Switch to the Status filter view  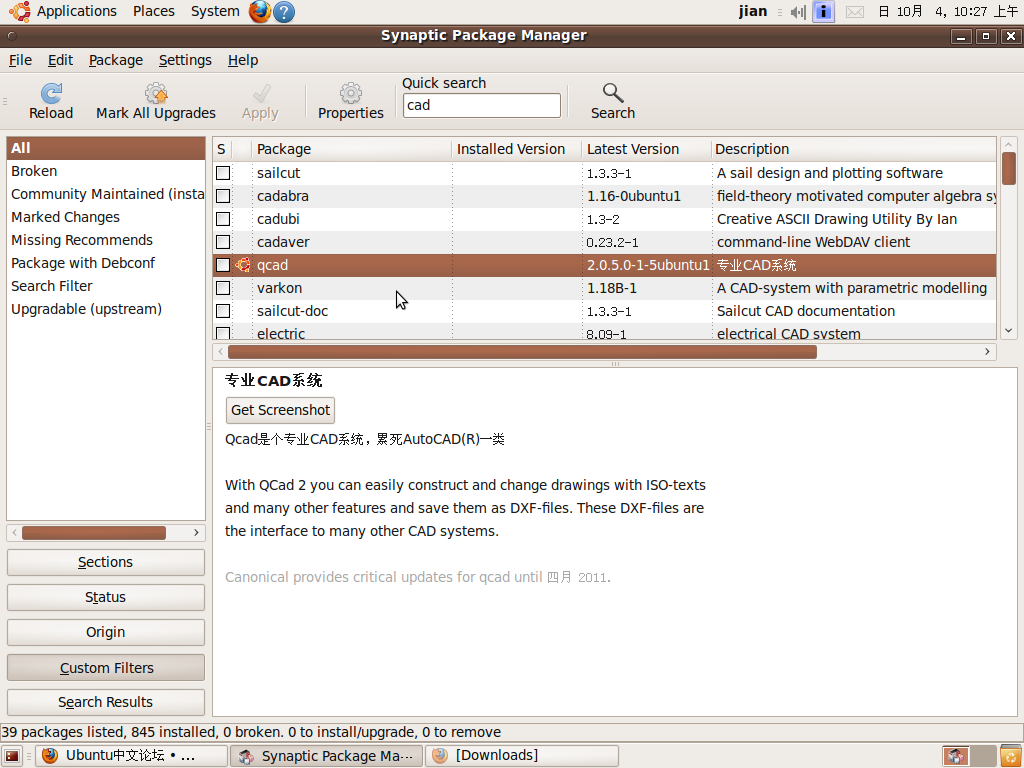pos(106,598)
